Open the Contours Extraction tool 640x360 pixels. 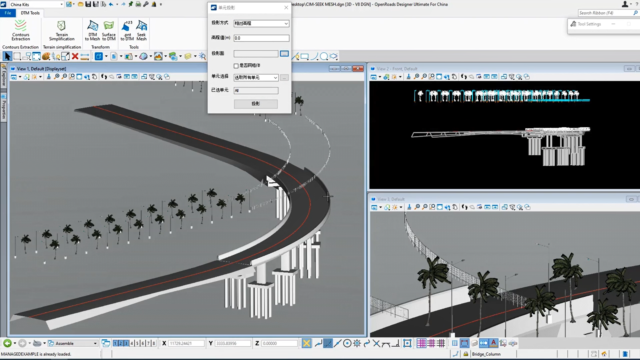click(x=20, y=30)
